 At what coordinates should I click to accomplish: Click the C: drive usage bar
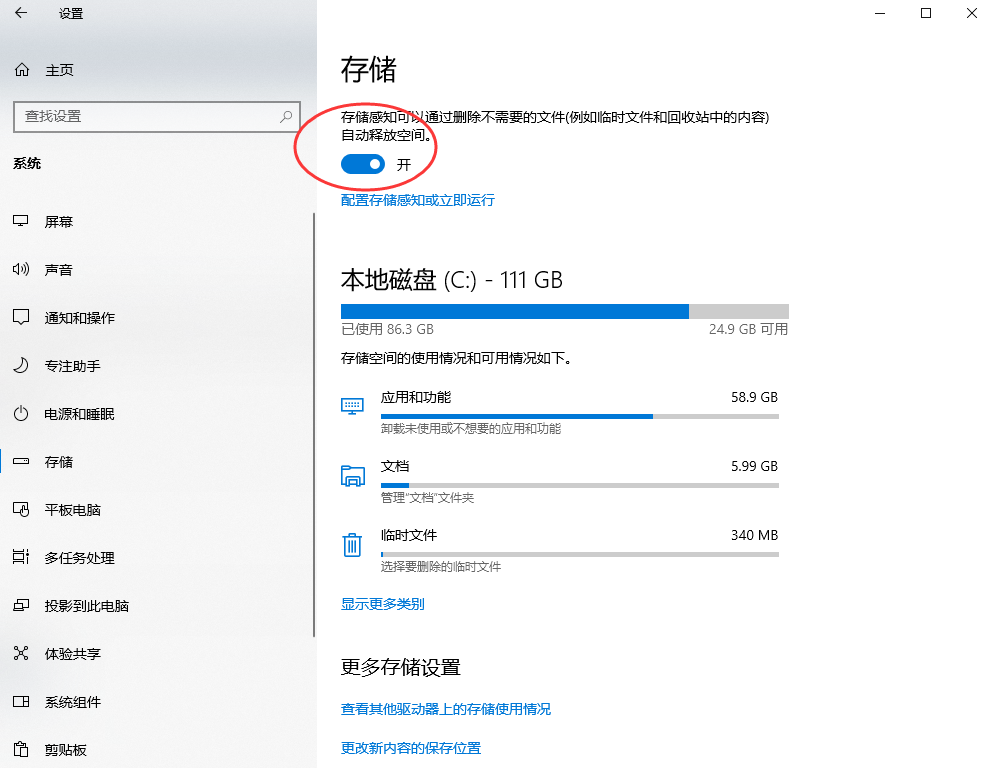565,311
